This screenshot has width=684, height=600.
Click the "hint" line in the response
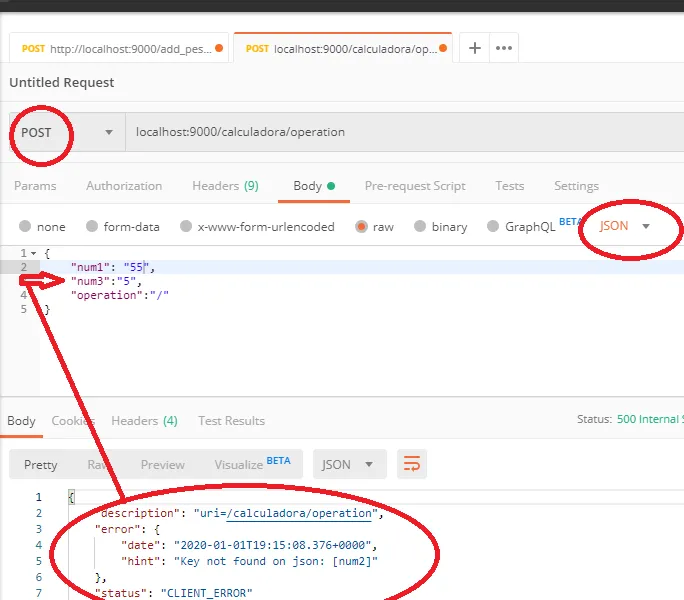pos(249,561)
